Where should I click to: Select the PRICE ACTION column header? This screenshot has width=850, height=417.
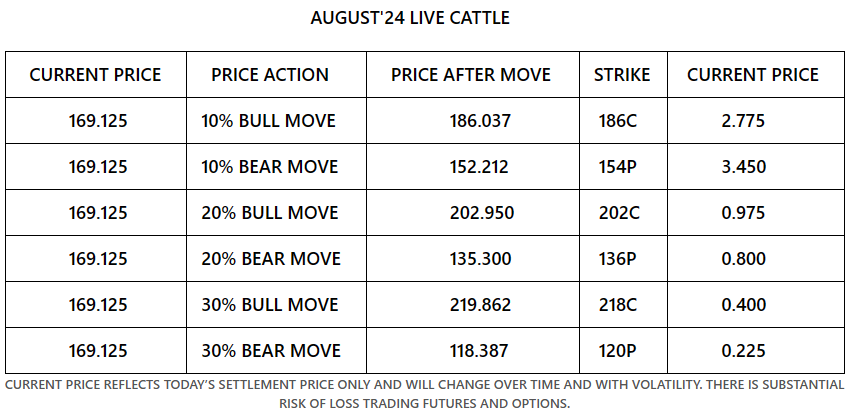270,75
